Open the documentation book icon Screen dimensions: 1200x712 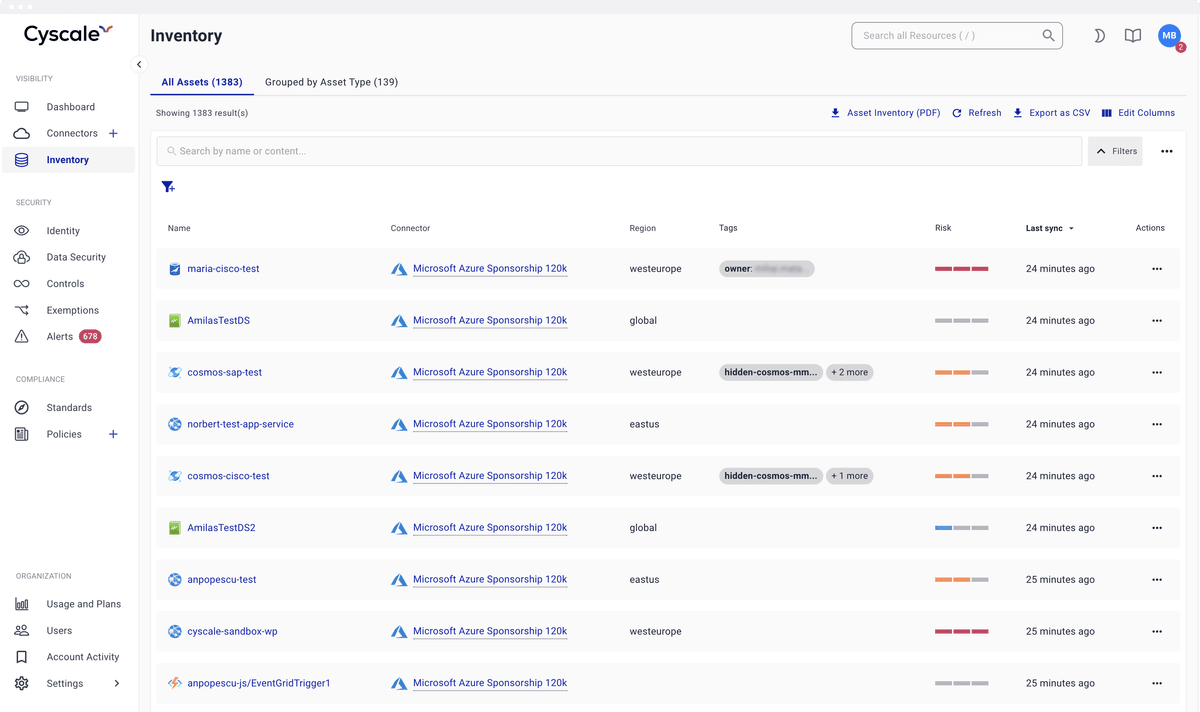tap(1133, 35)
